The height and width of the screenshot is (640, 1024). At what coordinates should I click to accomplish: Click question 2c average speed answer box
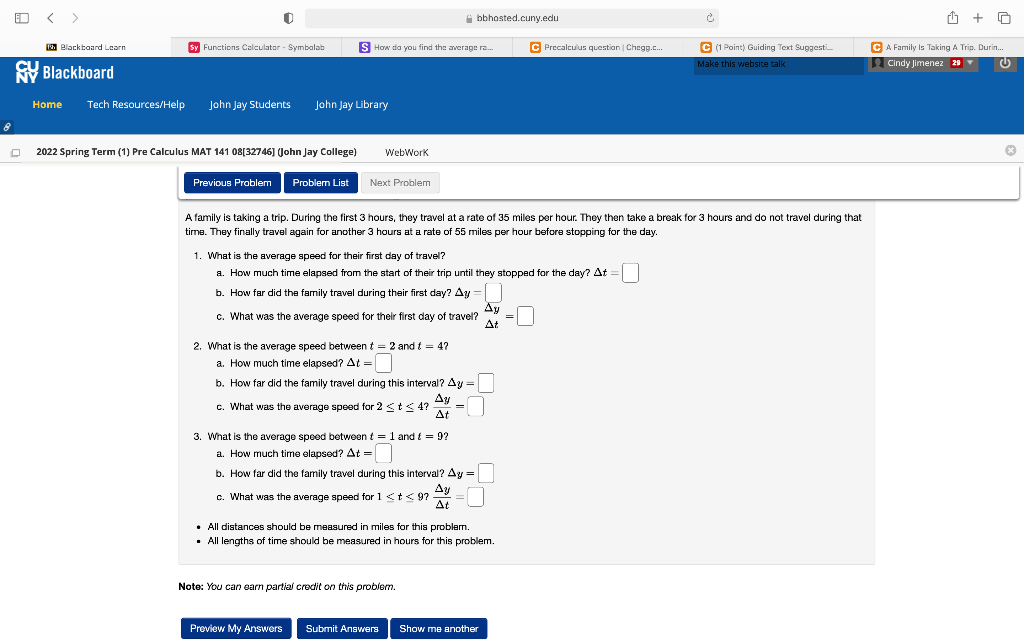pyautogui.click(x=475, y=406)
